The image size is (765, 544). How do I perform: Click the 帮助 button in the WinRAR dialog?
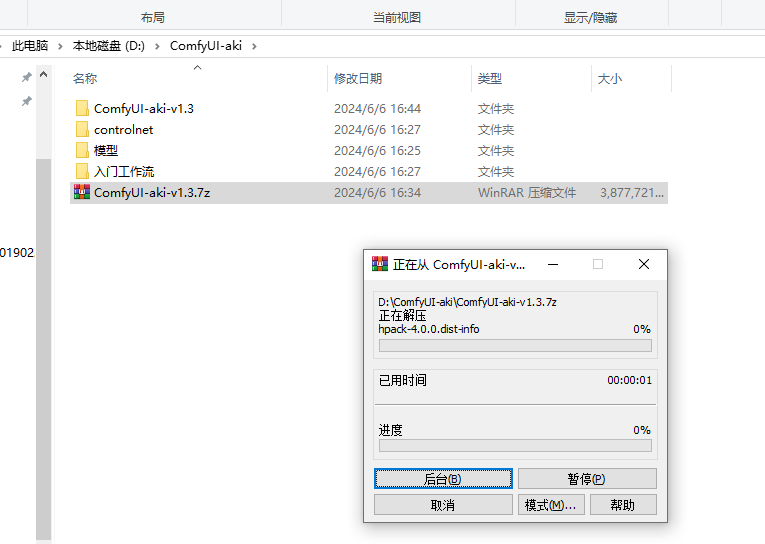click(623, 504)
